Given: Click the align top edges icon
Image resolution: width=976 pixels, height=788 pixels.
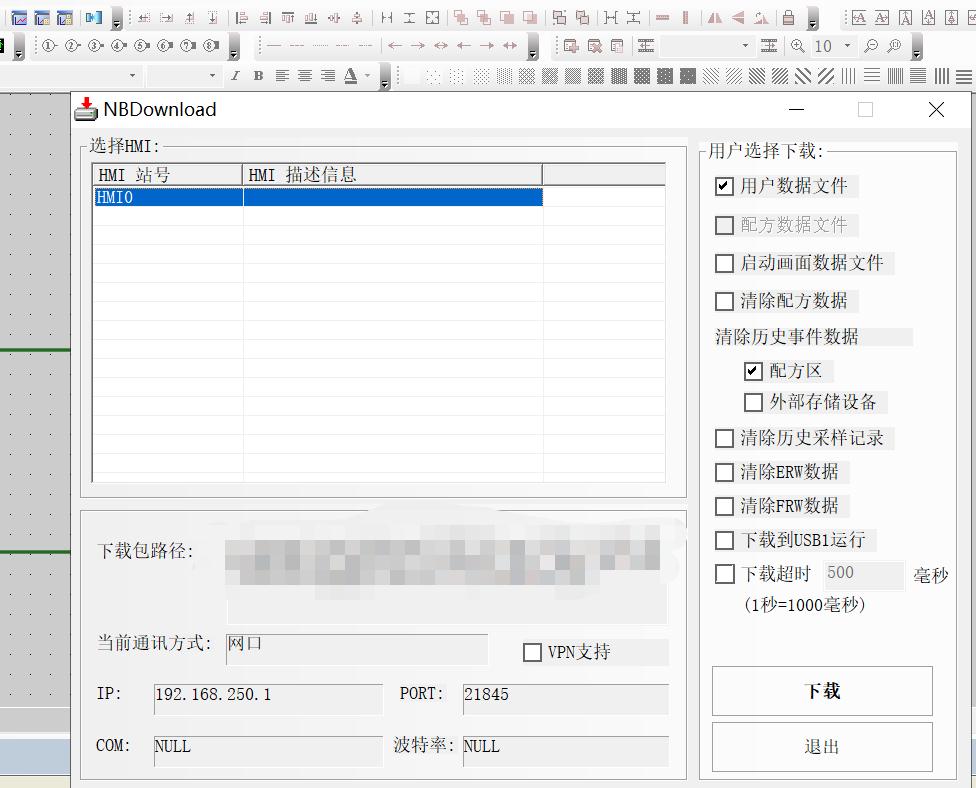Looking at the screenshot, I should coord(288,18).
